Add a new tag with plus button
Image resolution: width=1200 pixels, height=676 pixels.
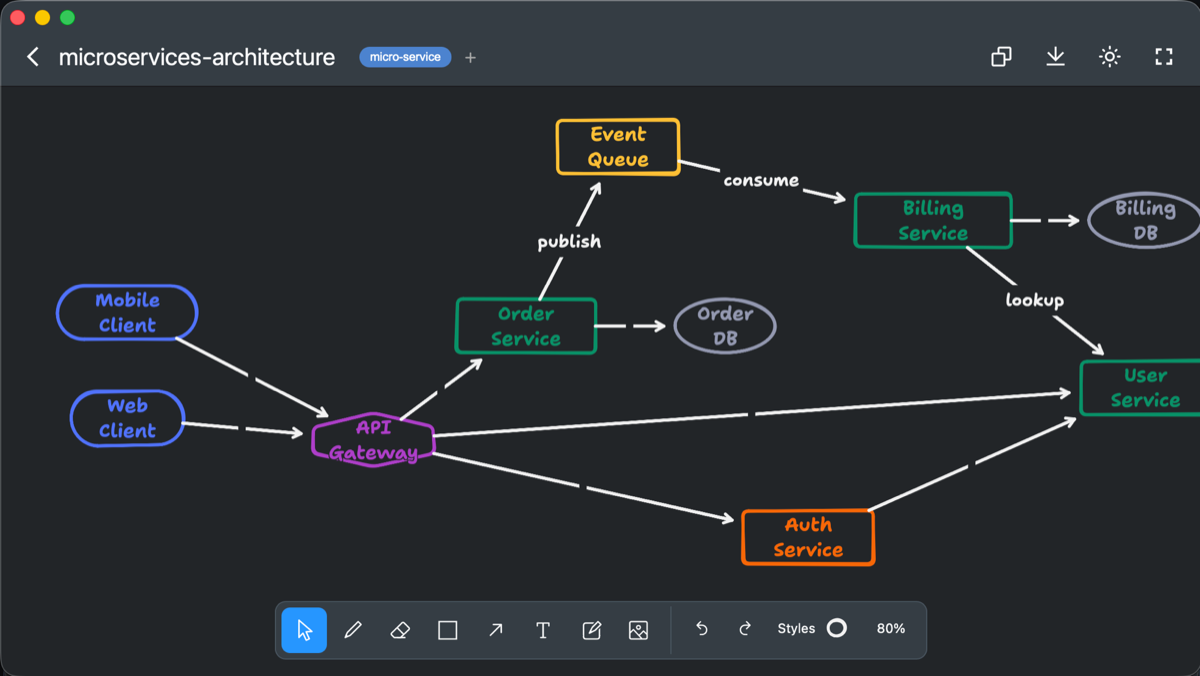click(x=470, y=58)
